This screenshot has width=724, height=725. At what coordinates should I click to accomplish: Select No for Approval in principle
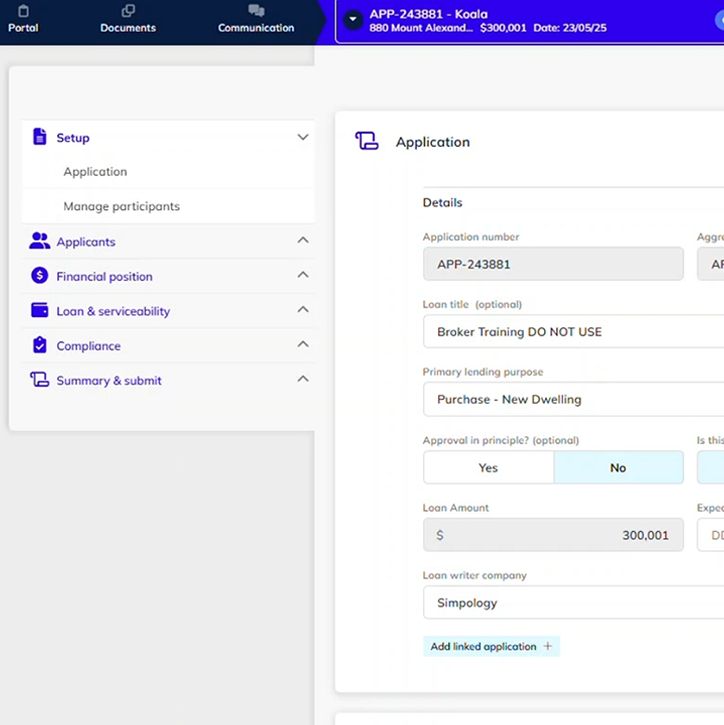[x=618, y=468]
